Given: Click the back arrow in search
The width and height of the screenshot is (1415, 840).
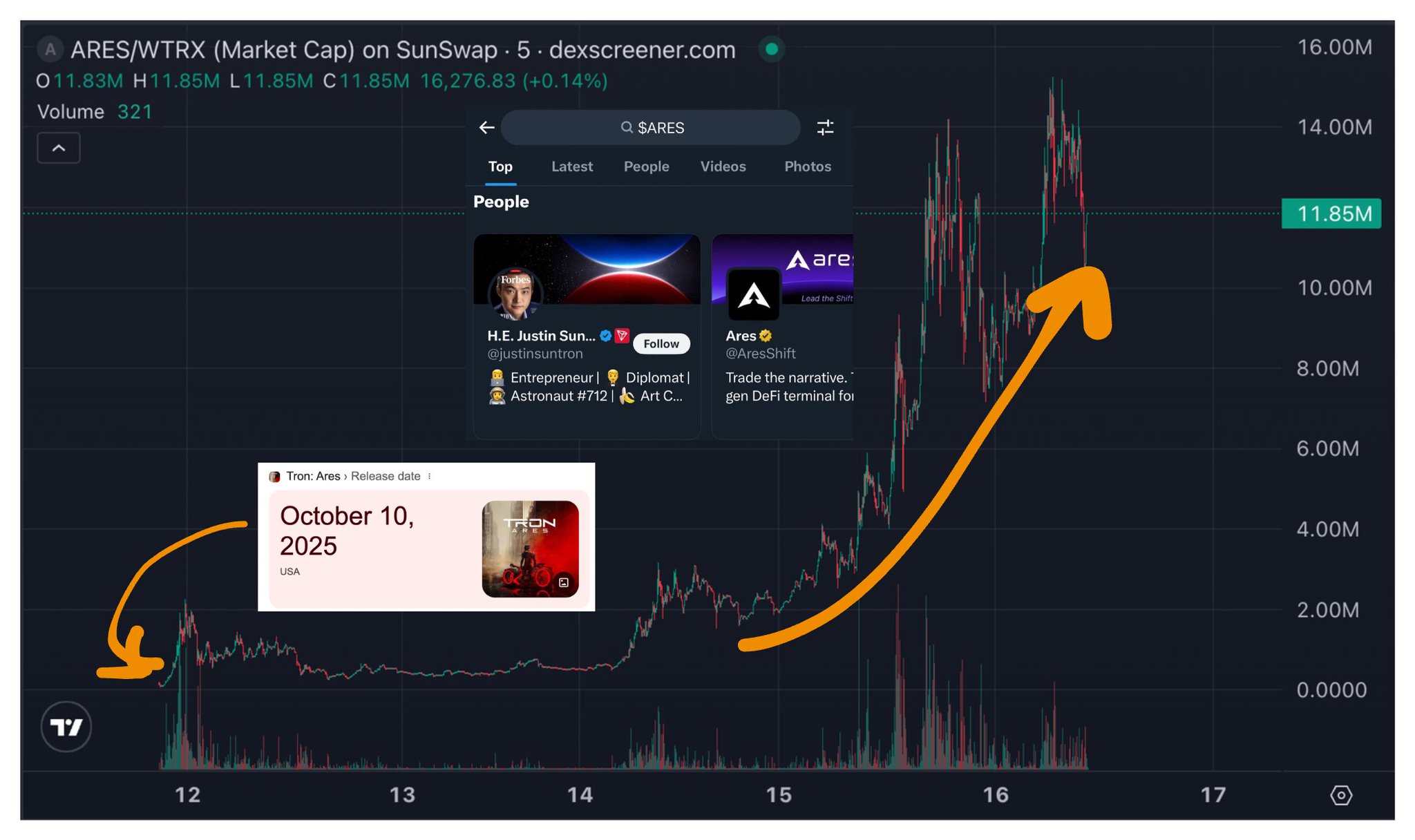Looking at the screenshot, I should [487, 128].
